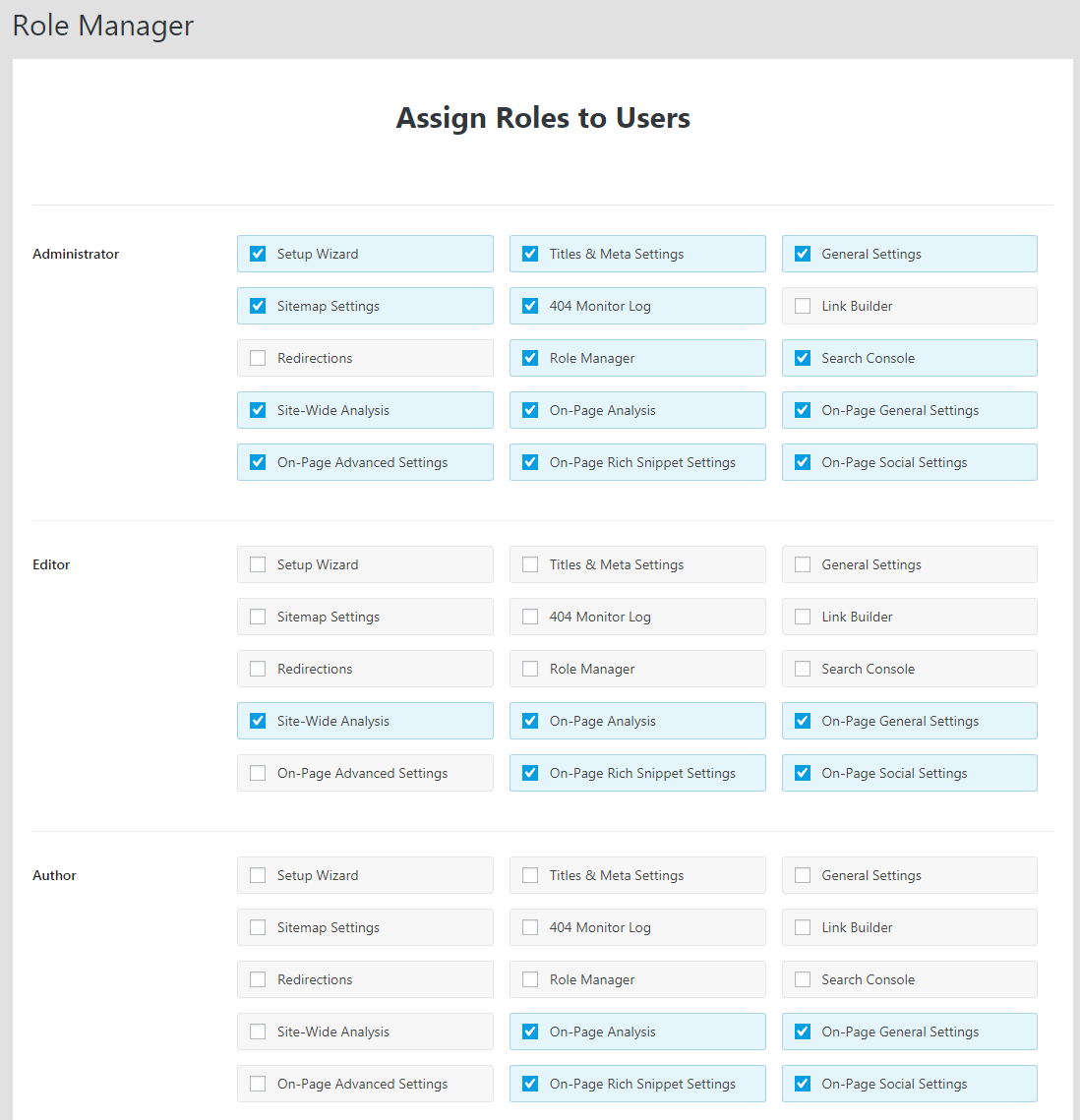Viewport: 1080px width, 1120px height.
Task: Uncheck Author On-Page Analysis
Action: [530, 1032]
